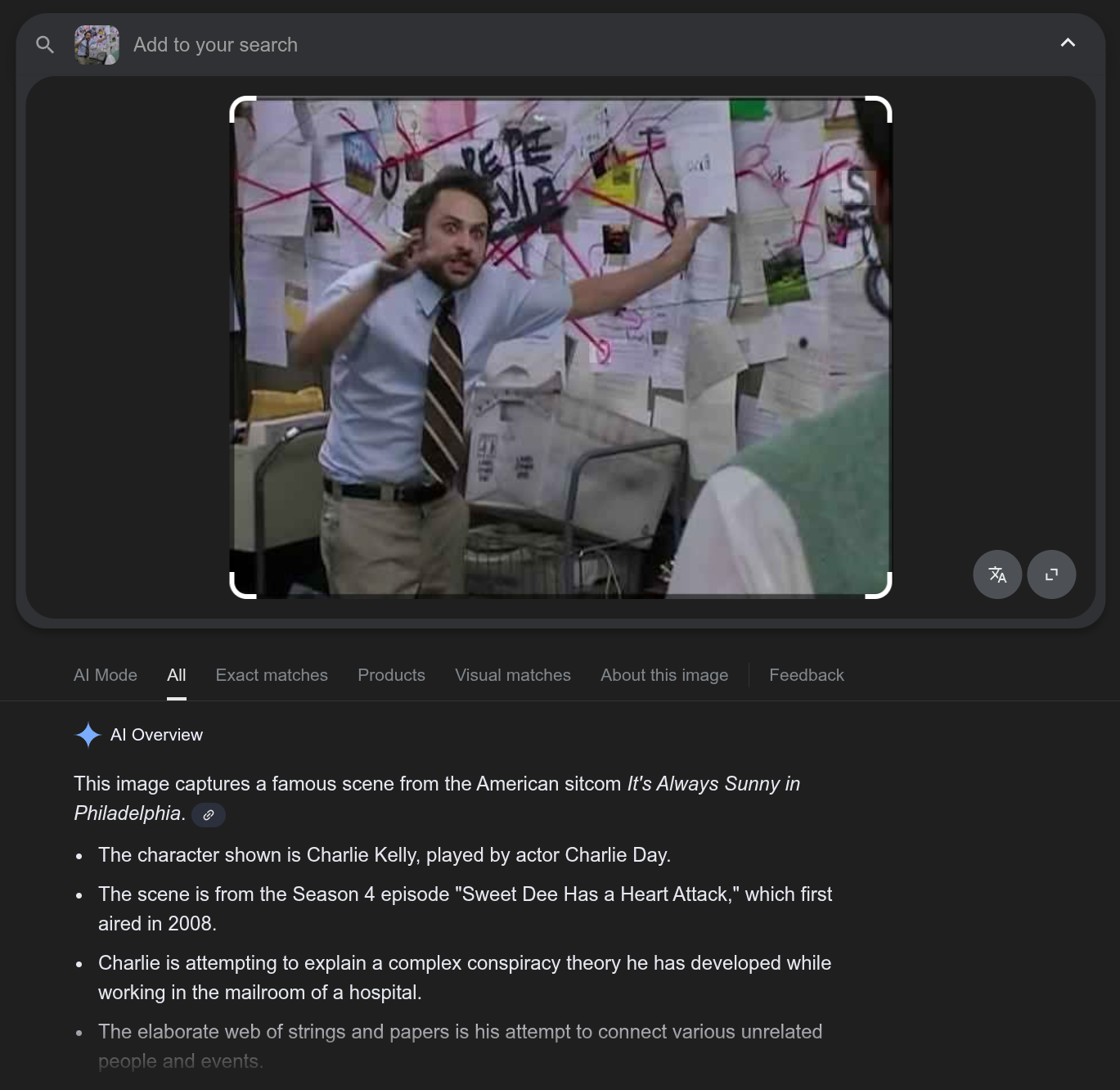
Task: Click the bullet mentioning 'Charlie Kelly'
Action: 385,855
